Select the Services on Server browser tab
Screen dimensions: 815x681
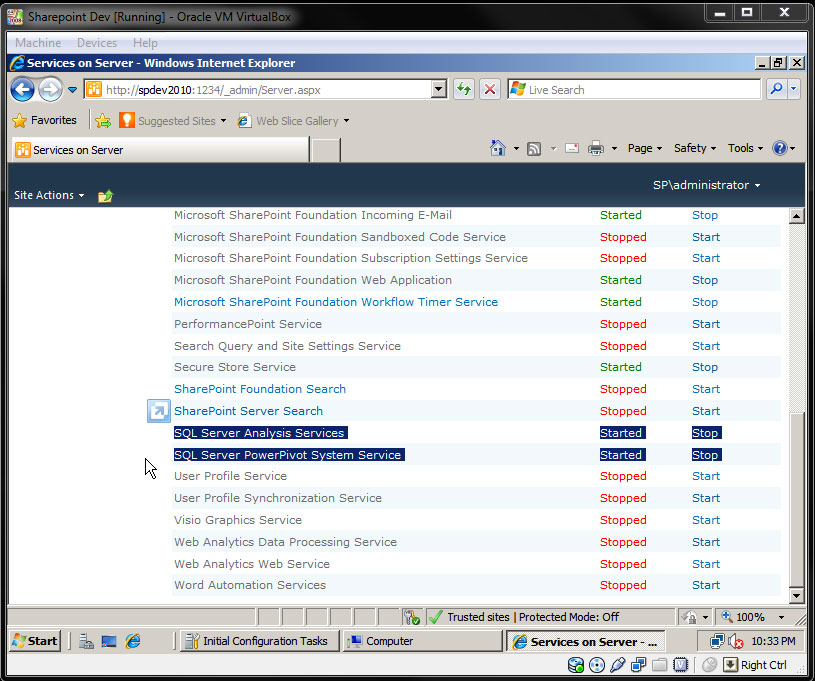click(160, 150)
